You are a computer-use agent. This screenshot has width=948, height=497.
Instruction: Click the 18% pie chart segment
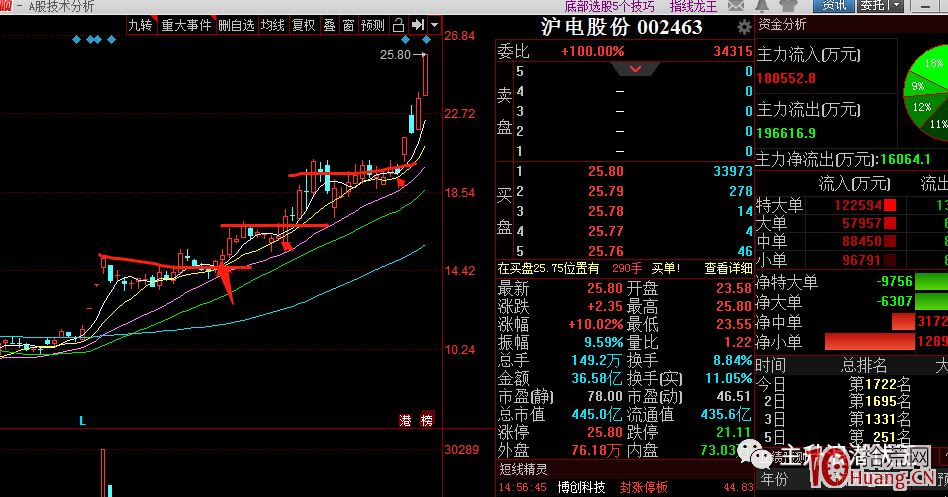(933, 65)
